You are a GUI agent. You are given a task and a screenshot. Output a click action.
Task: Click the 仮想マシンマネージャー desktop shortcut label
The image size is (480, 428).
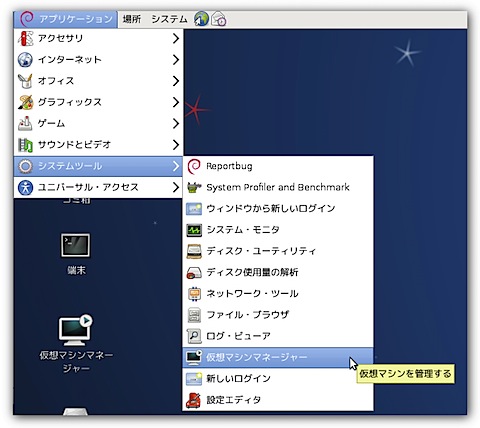click(76, 362)
